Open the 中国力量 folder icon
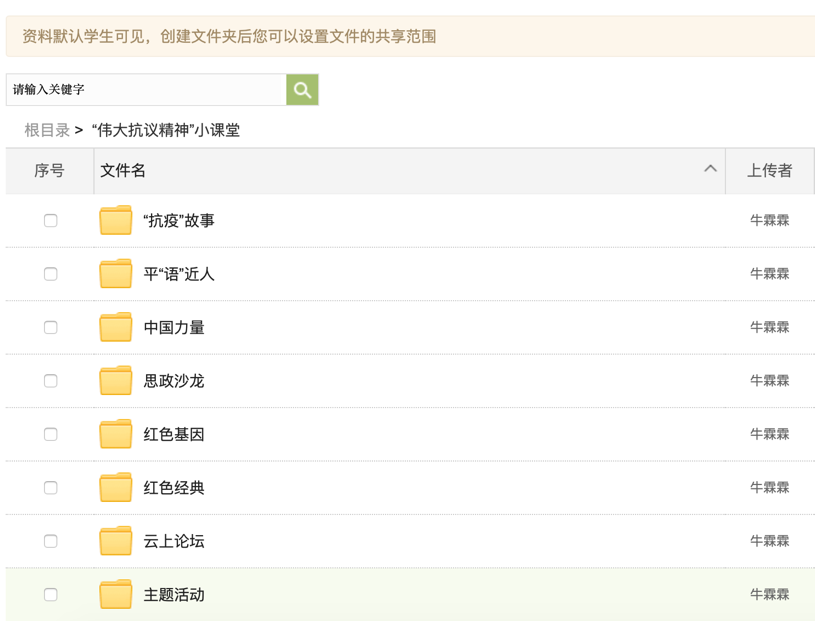This screenshot has height=621, width=815. click(x=116, y=327)
